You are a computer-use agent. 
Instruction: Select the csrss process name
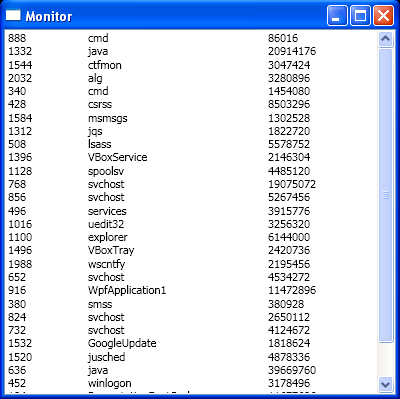tap(100, 104)
